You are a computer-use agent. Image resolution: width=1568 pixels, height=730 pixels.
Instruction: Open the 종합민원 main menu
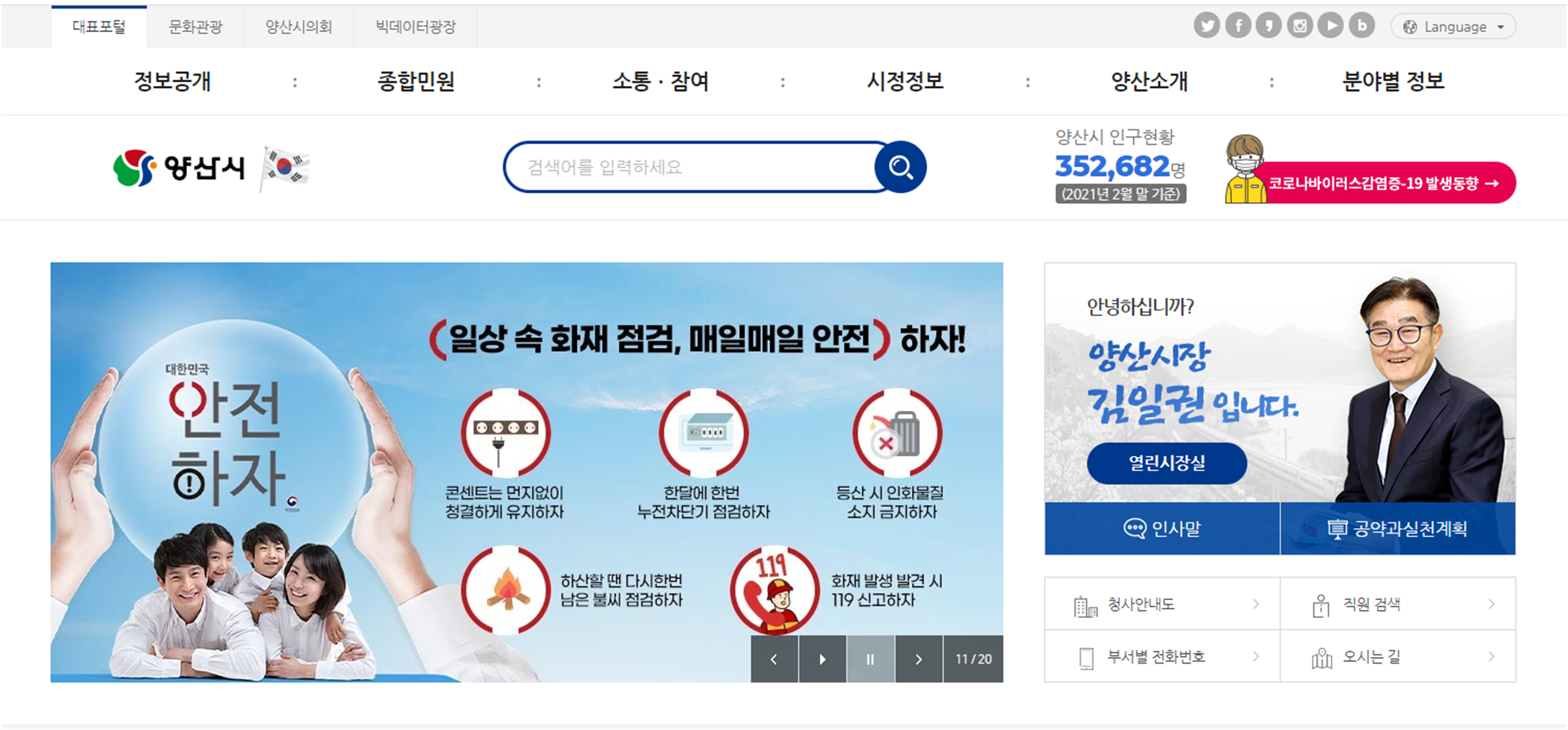point(416,81)
